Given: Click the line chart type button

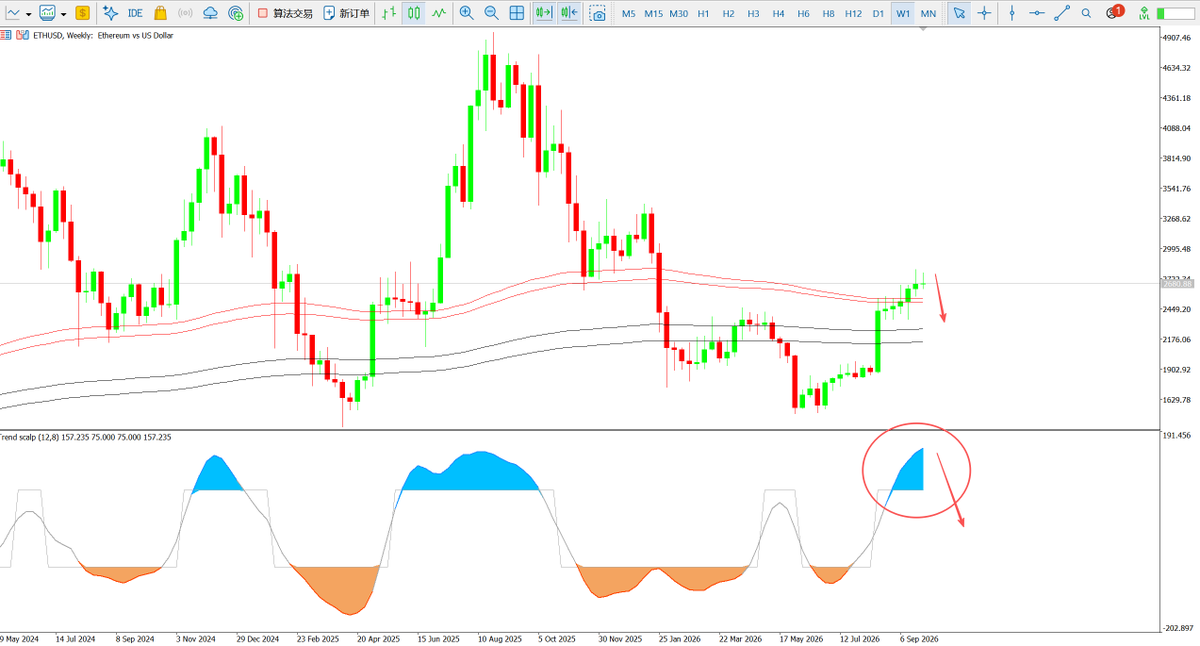Looking at the screenshot, I should [11, 13].
